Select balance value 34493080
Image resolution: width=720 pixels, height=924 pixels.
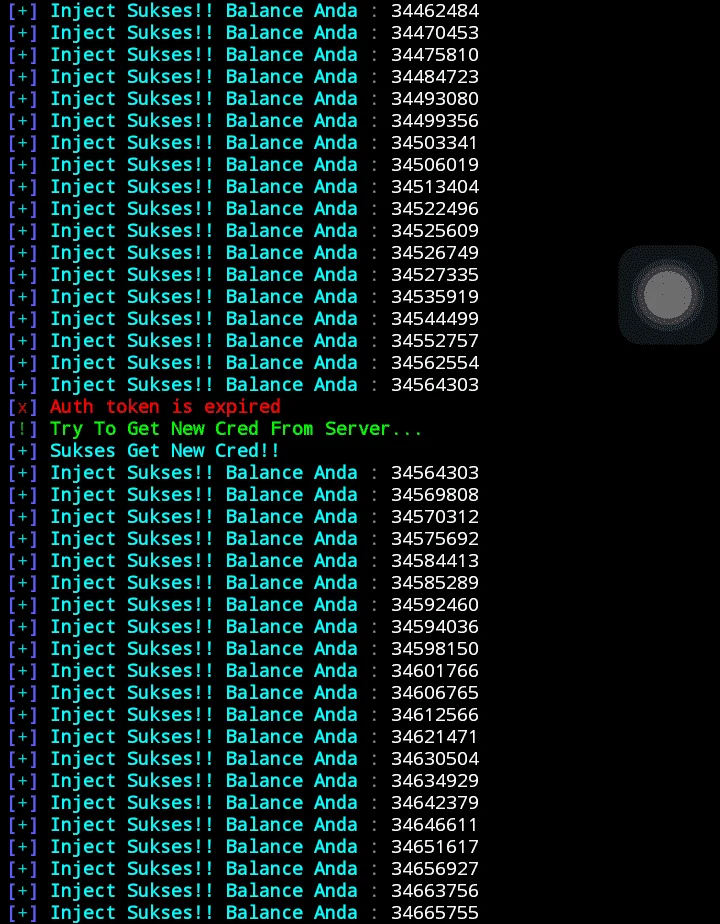[x=435, y=98]
